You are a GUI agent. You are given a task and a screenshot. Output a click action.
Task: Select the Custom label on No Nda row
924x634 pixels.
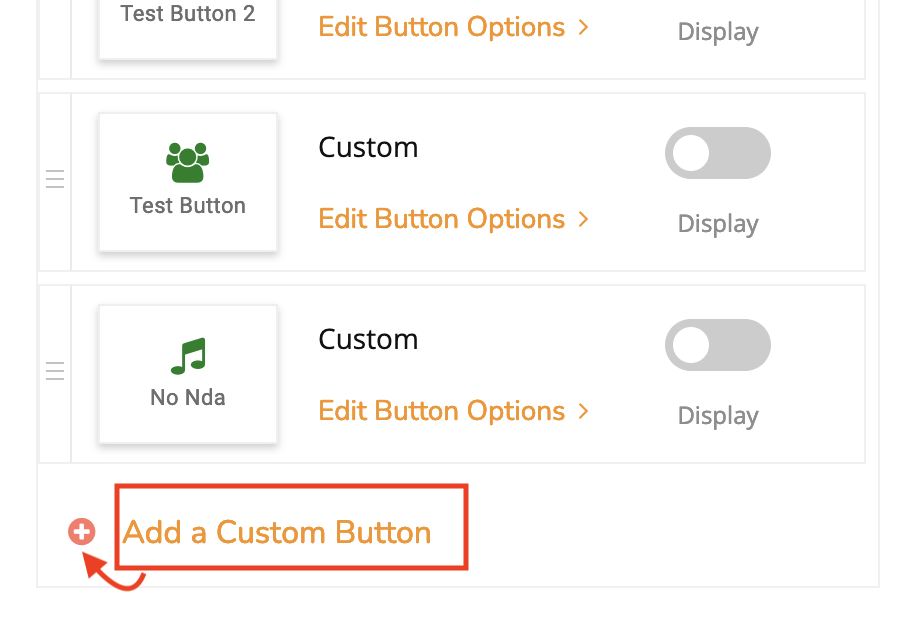click(368, 339)
